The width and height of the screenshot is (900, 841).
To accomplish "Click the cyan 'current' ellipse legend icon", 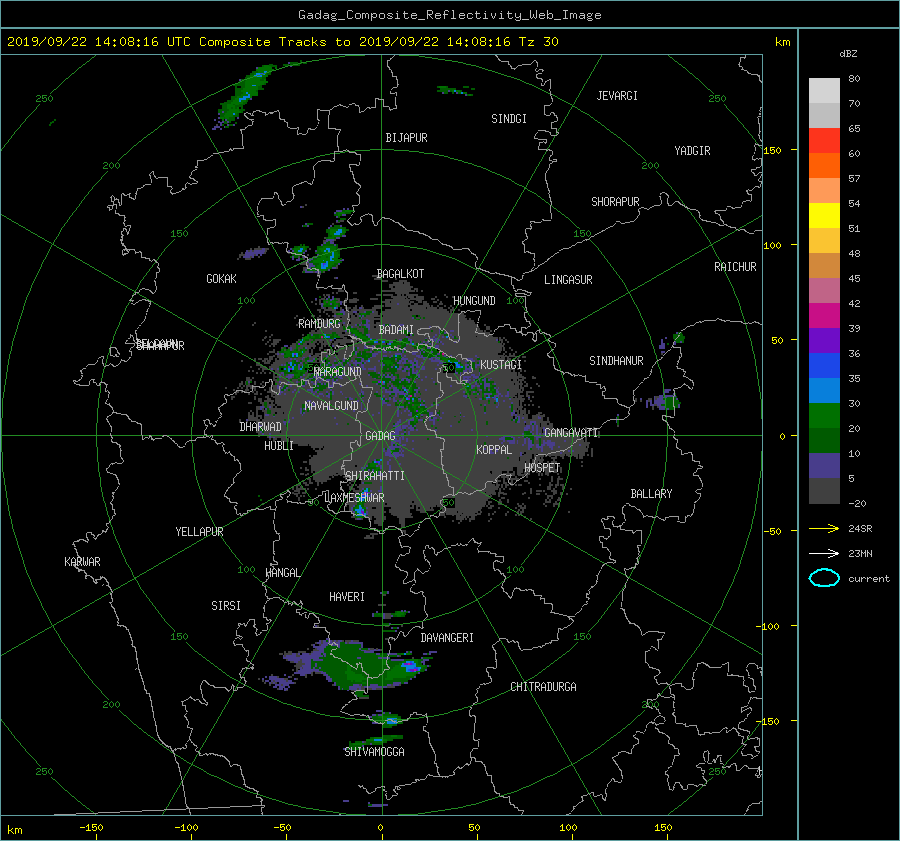I will 824,578.
